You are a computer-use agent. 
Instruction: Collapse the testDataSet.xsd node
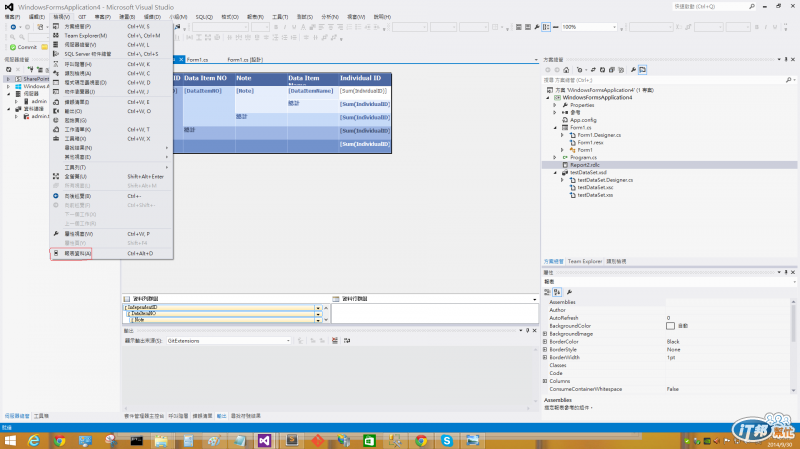(555, 172)
